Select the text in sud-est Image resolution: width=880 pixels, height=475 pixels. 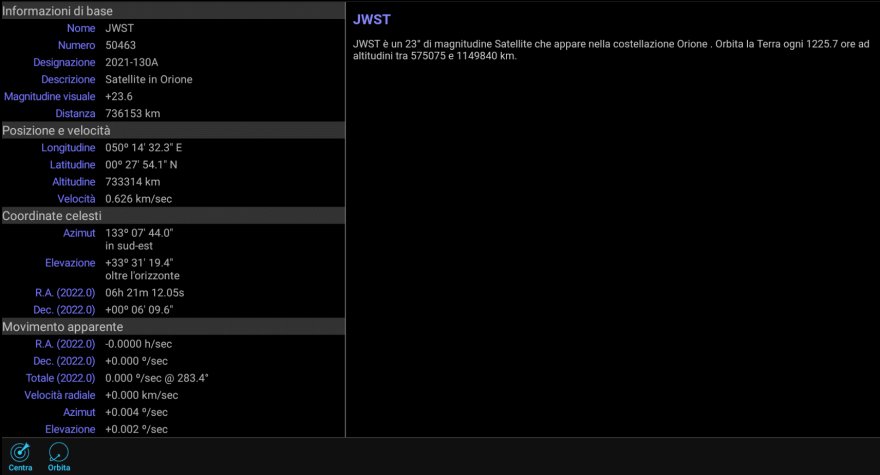click(x=129, y=246)
